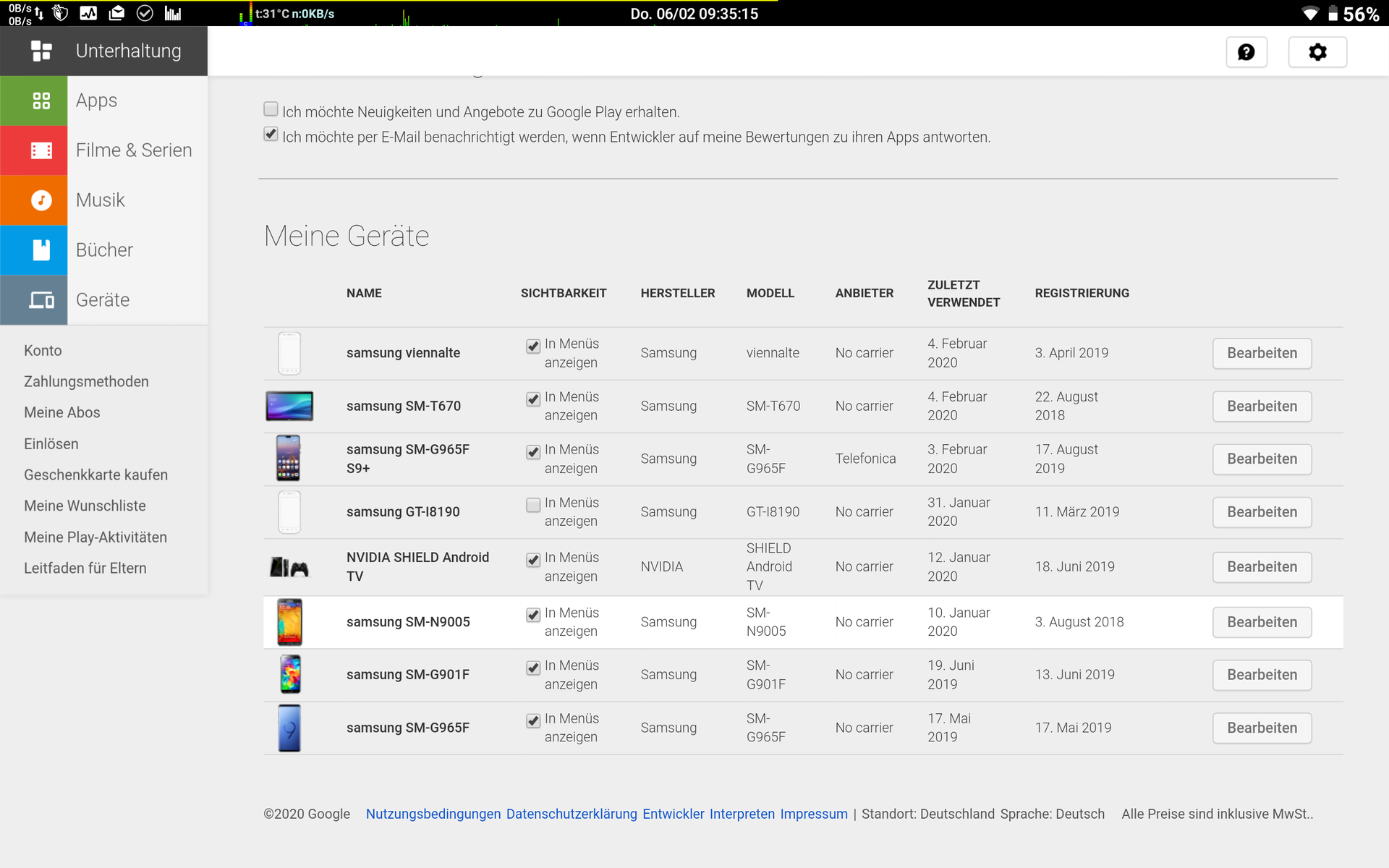
Task: Open Meine Wunschliste
Action: [x=85, y=506]
